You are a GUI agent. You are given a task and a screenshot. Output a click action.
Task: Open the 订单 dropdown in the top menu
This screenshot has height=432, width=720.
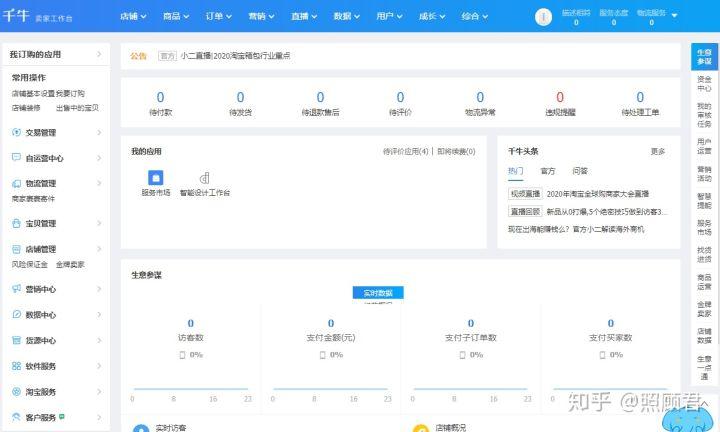click(219, 16)
